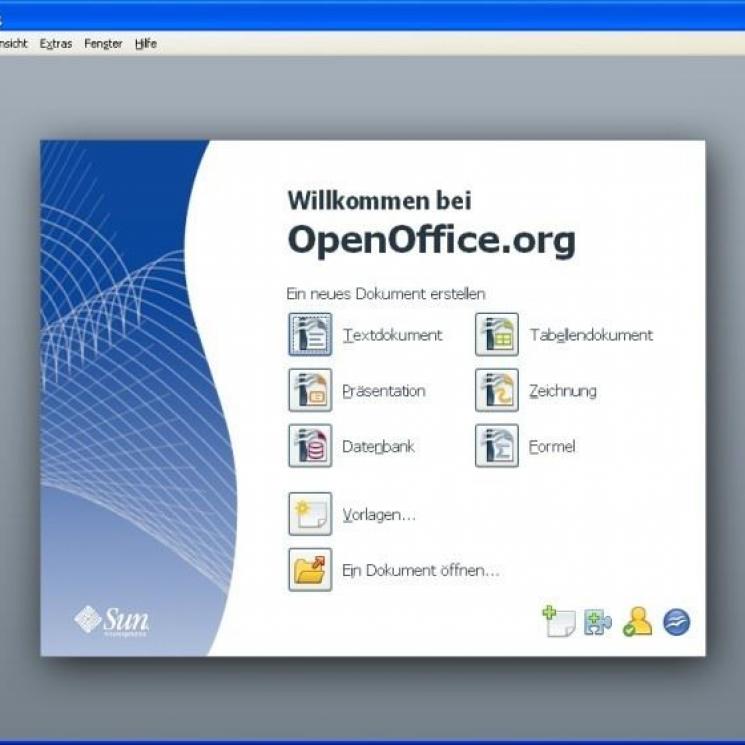Screen dimensions: 745x745
Task: Choose the Tabellendokument label
Action: pyautogui.click(x=591, y=335)
